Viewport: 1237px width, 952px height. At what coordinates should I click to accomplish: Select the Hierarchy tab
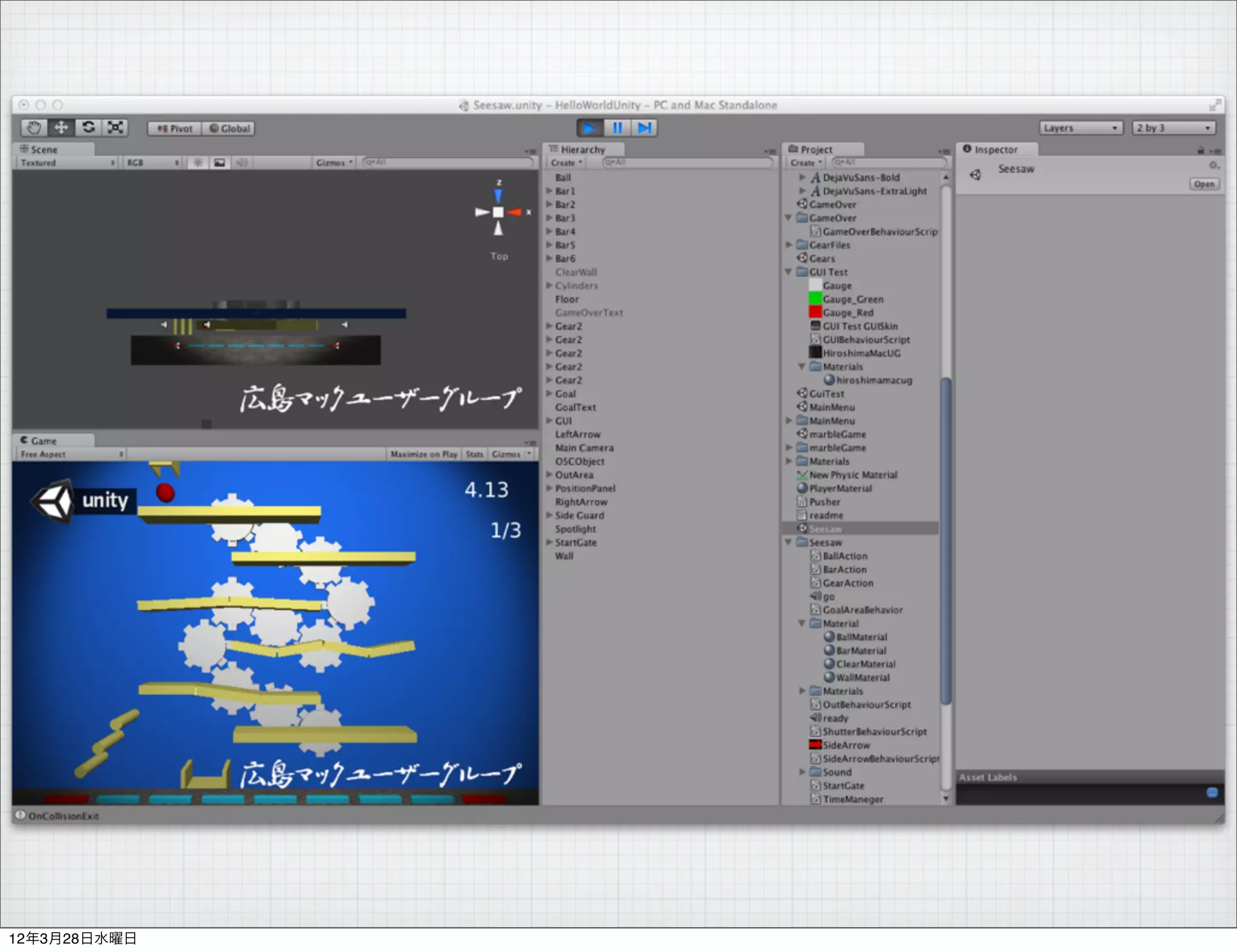click(582, 149)
